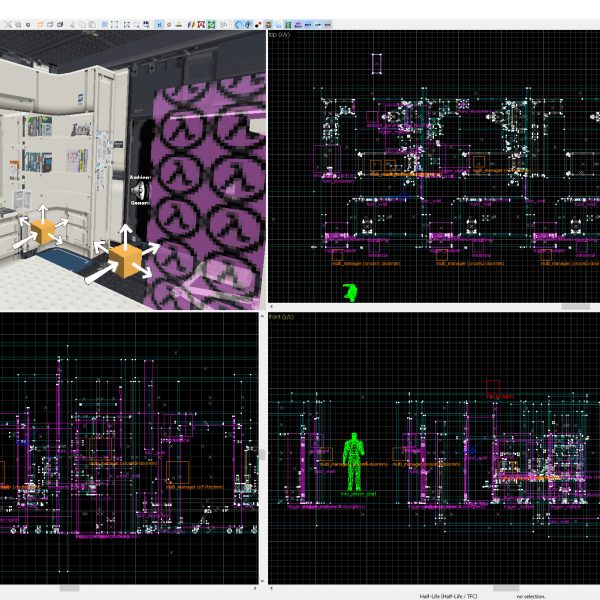Click the front view scroll-left arrow
600x600 pixels.
(272, 588)
